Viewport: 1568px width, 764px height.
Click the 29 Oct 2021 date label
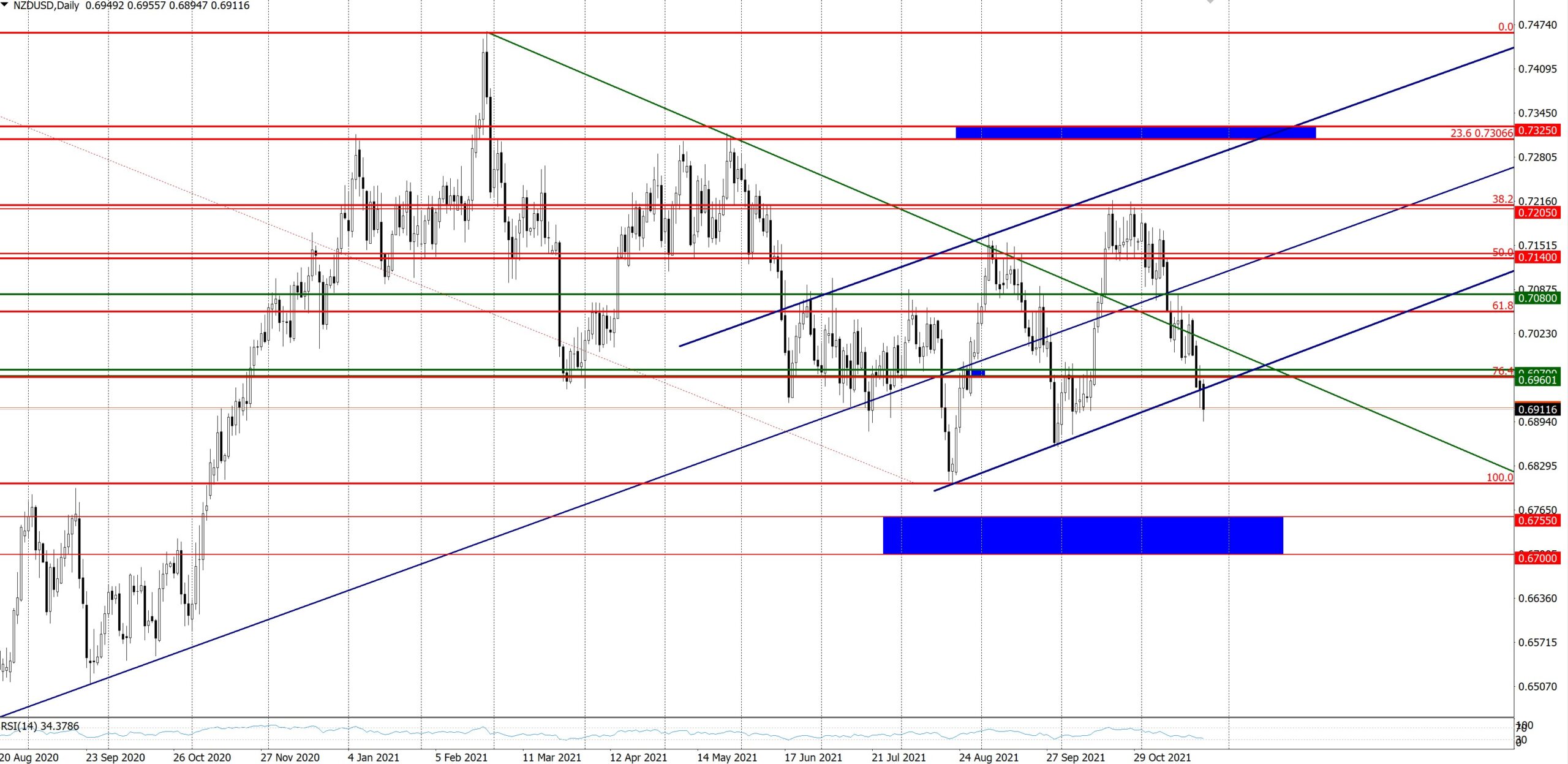click(x=1162, y=757)
